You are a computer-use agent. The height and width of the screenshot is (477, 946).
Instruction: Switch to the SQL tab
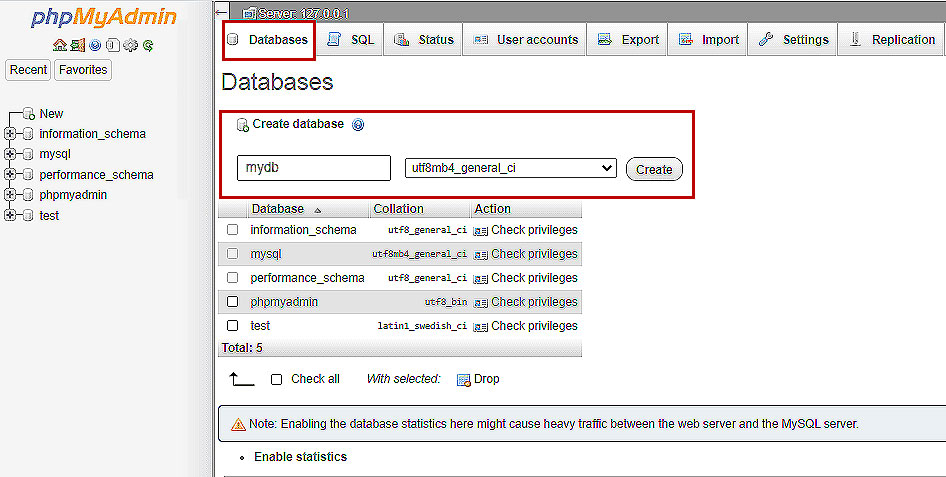(x=351, y=40)
